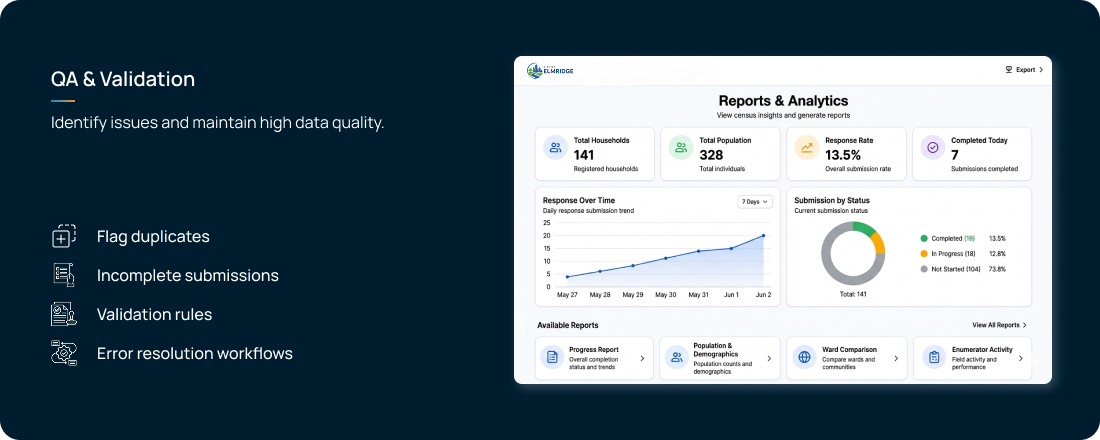Expand the Population & Demographics report chevron
Screen dimensions: 1100x440
click(769, 359)
